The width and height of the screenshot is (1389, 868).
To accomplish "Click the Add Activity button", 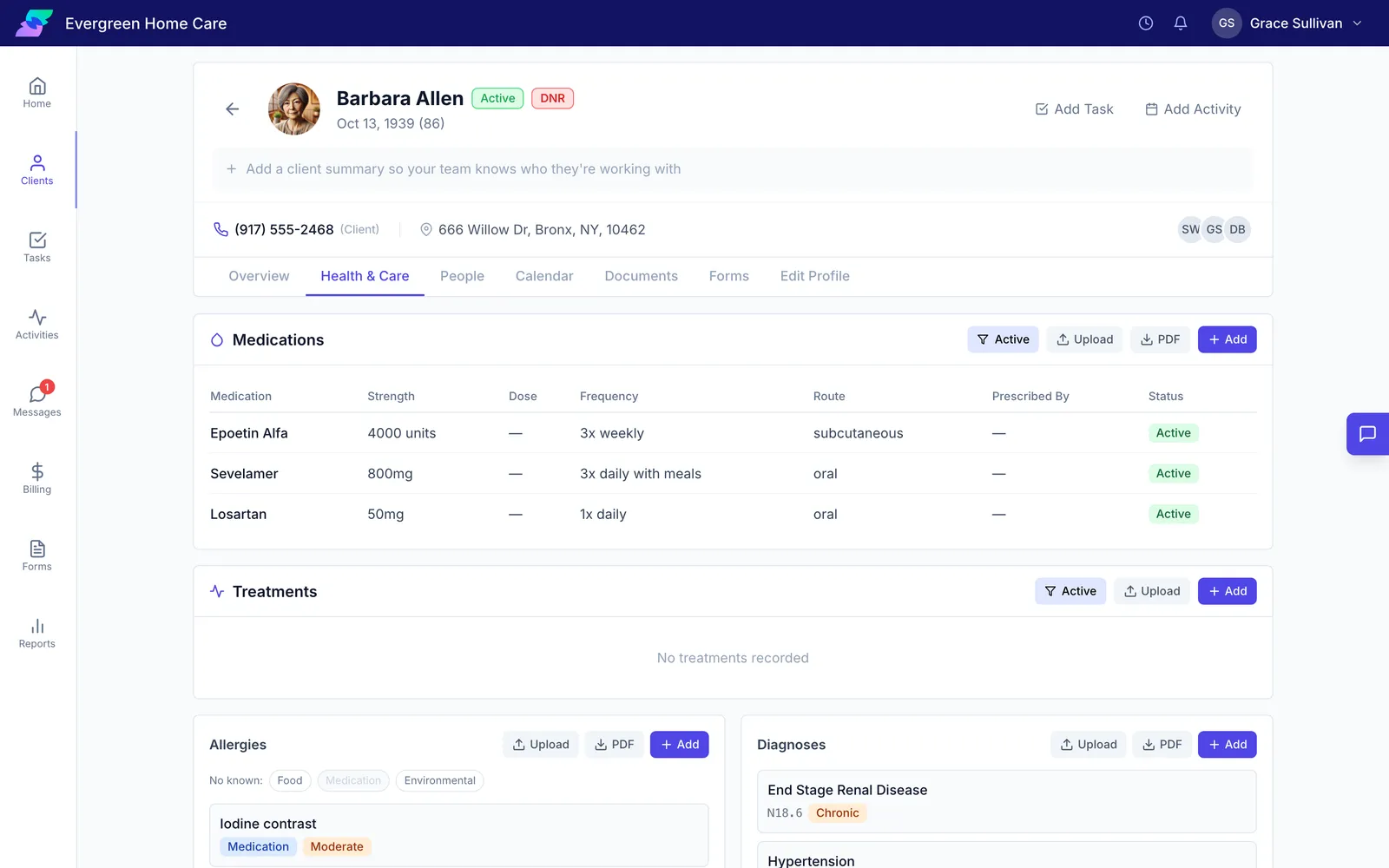I will tap(1193, 108).
